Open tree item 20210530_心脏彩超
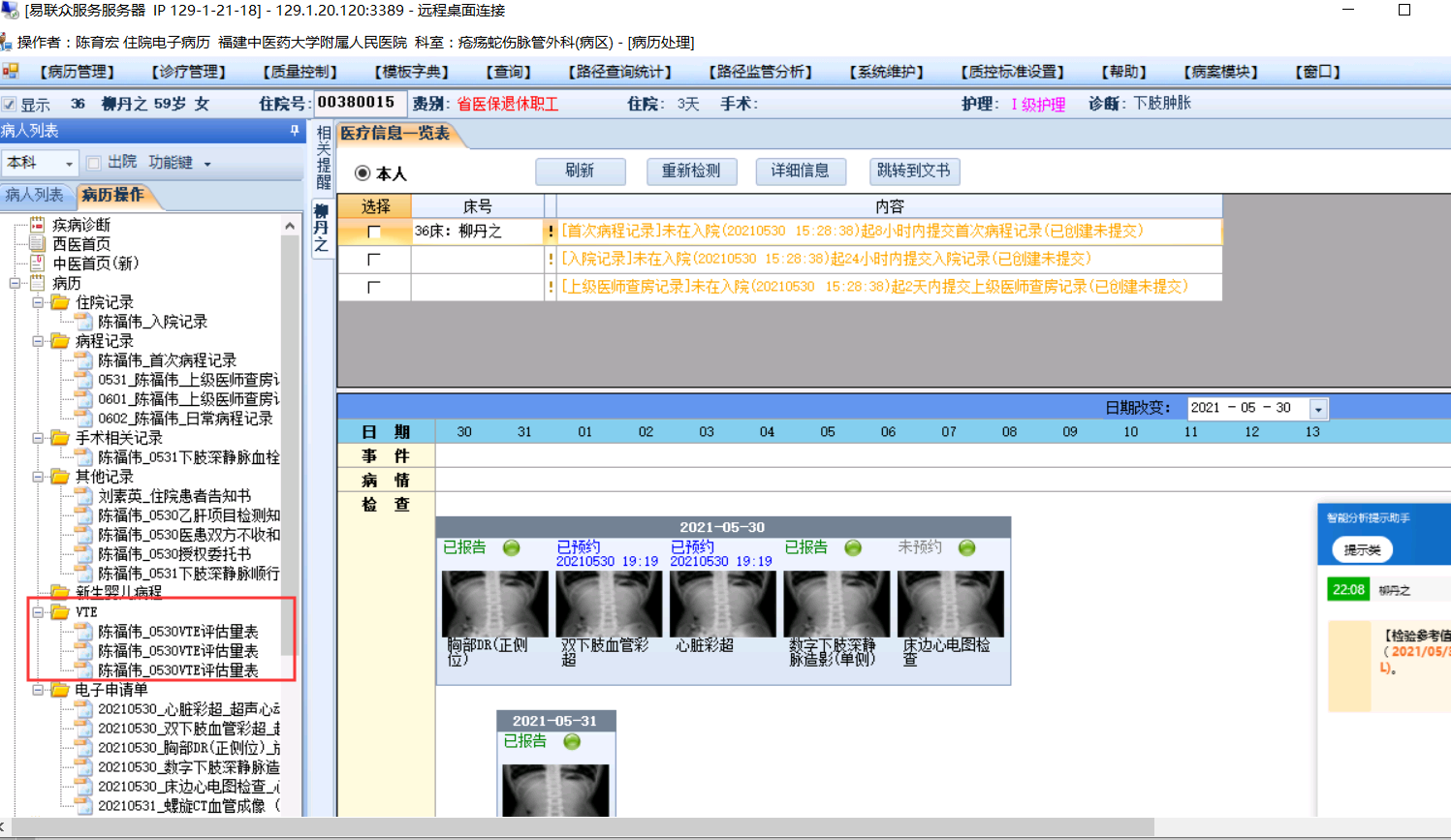 [188, 709]
